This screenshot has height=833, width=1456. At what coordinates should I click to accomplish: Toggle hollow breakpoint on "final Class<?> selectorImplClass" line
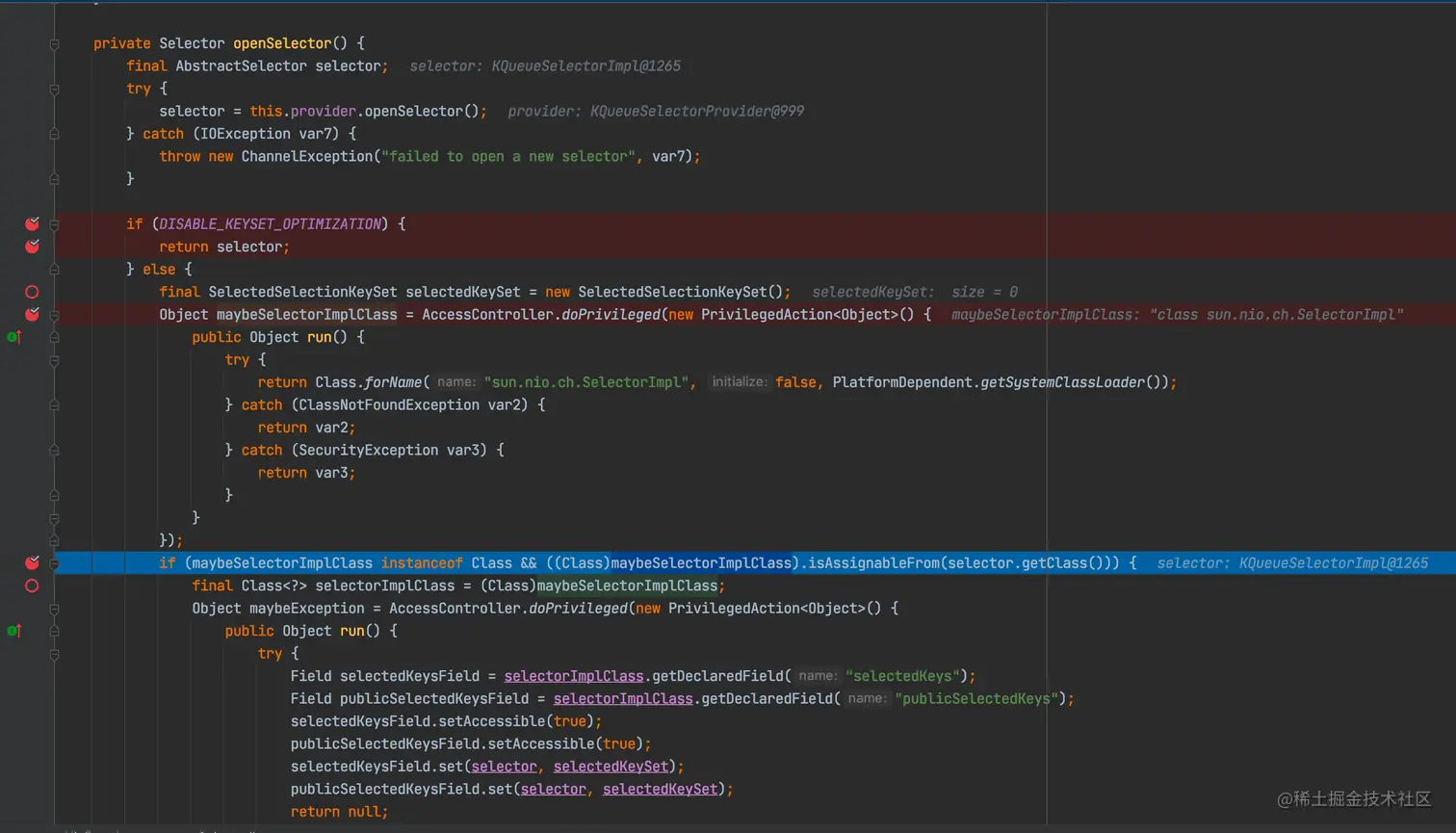pyautogui.click(x=32, y=586)
